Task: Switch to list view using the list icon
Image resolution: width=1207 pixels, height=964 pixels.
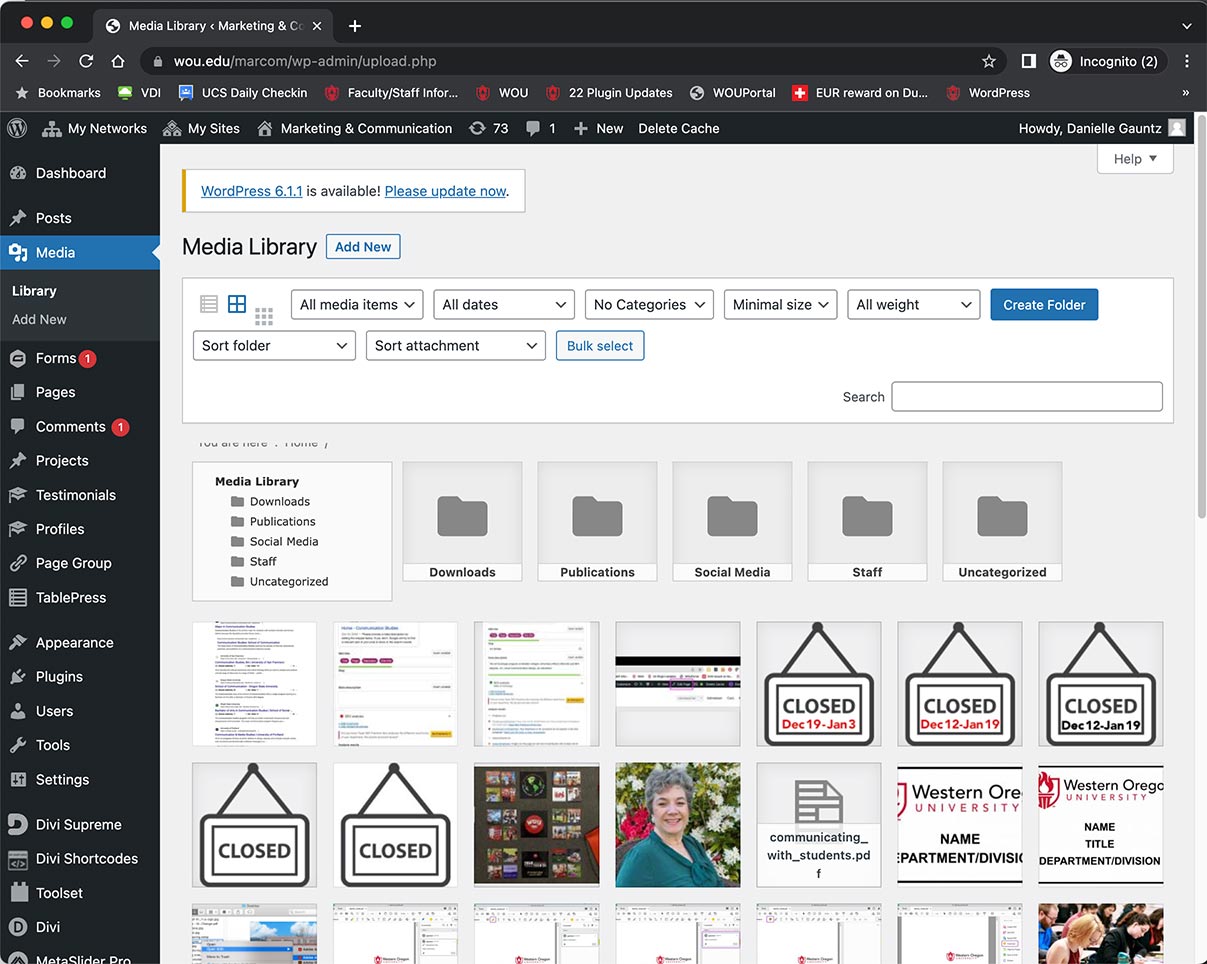Action: (x=208, y=303)
